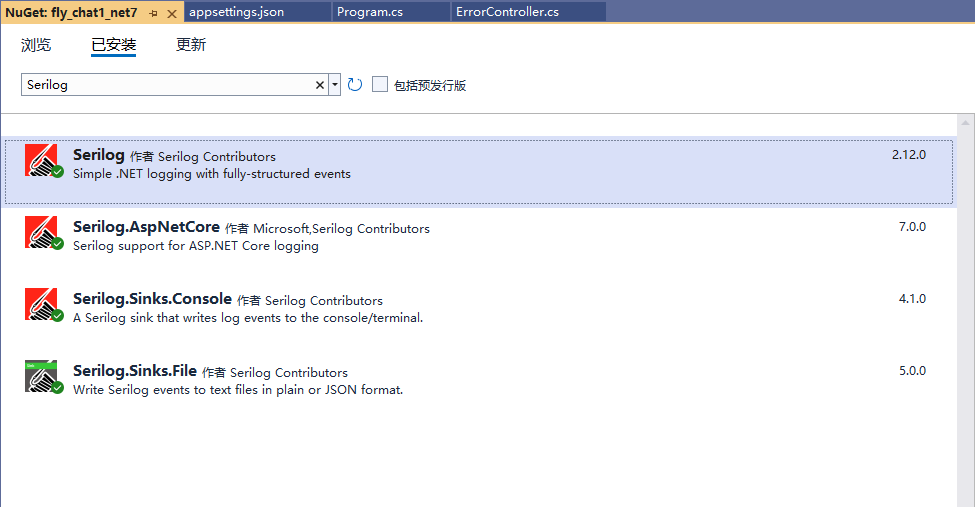Open the 更新 tab
The width and height of the screenshot is (975, 507).
click(x=191, y=45)
